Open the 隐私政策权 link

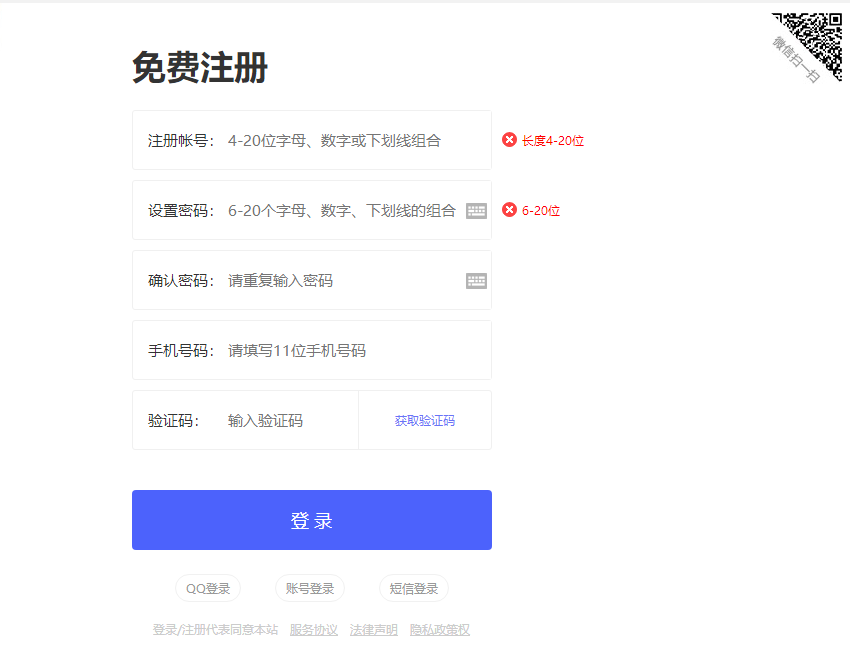(440, 630)
